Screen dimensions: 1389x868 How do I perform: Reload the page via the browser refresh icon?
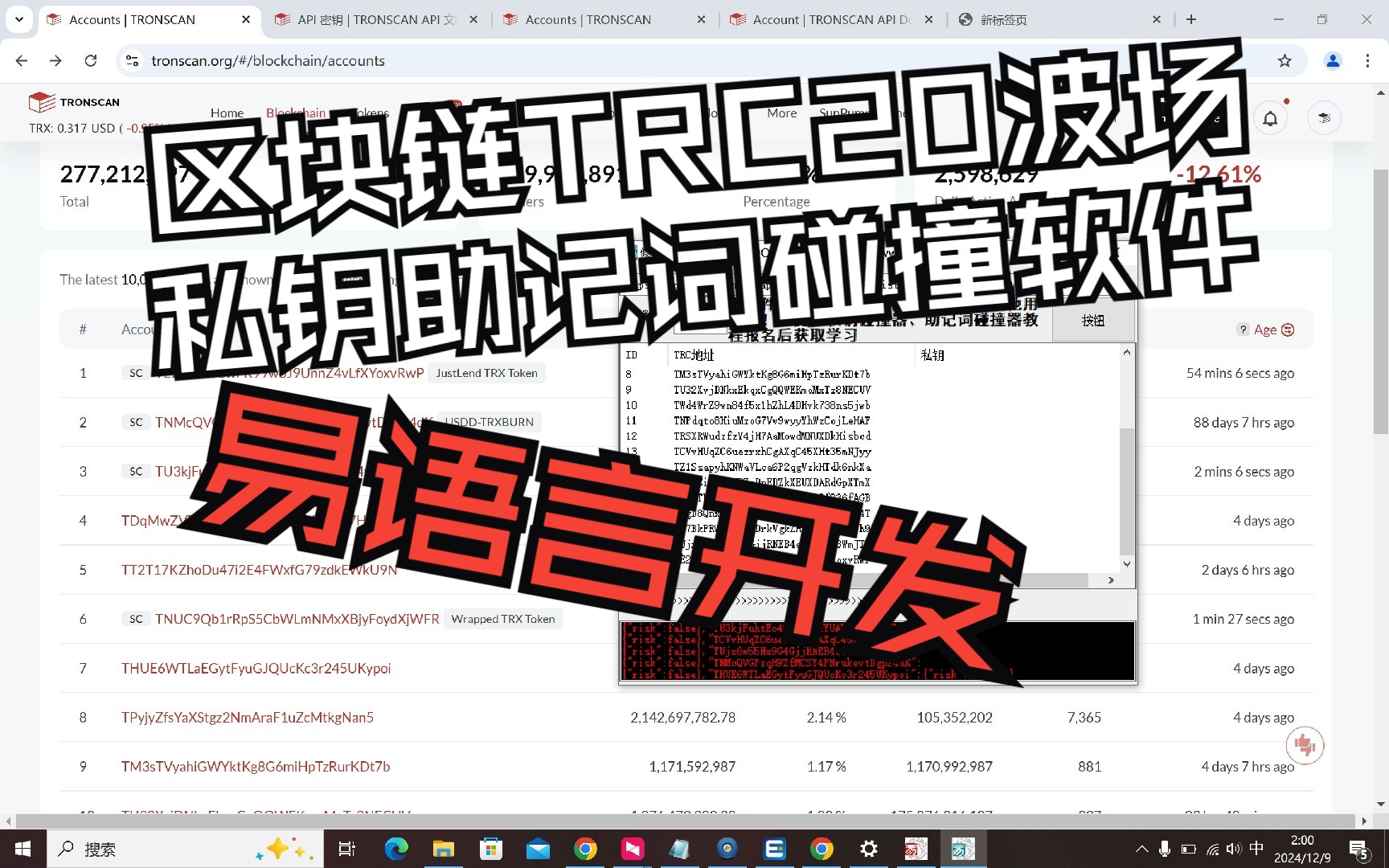click(x=91, y=60)
